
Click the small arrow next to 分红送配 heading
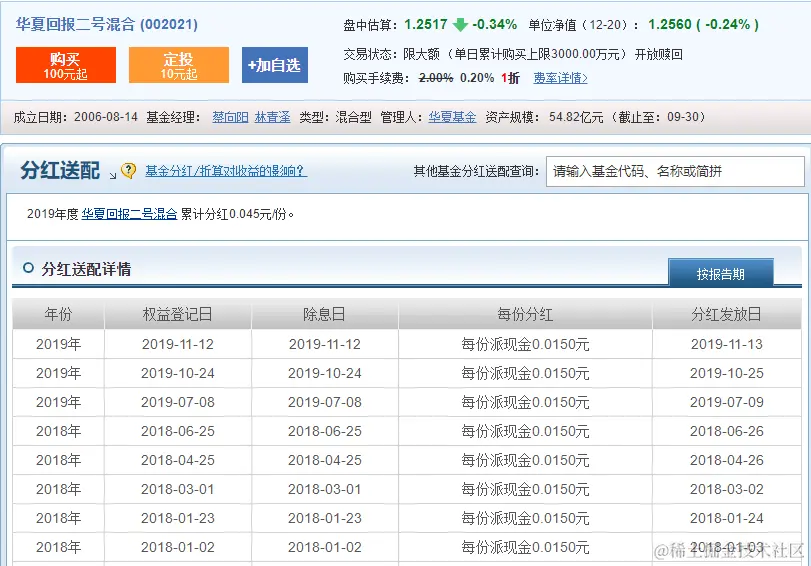(113, 176)
